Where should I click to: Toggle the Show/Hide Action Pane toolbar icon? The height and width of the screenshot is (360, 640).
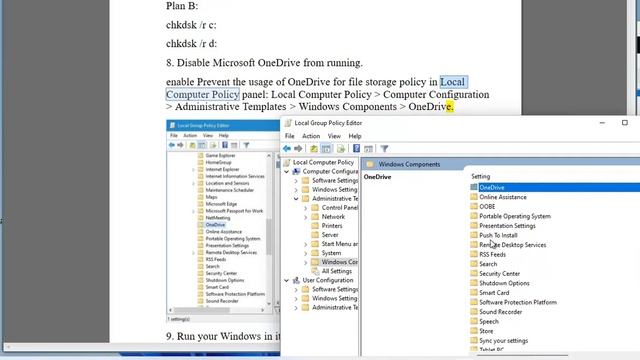click(x=368, y=149)
